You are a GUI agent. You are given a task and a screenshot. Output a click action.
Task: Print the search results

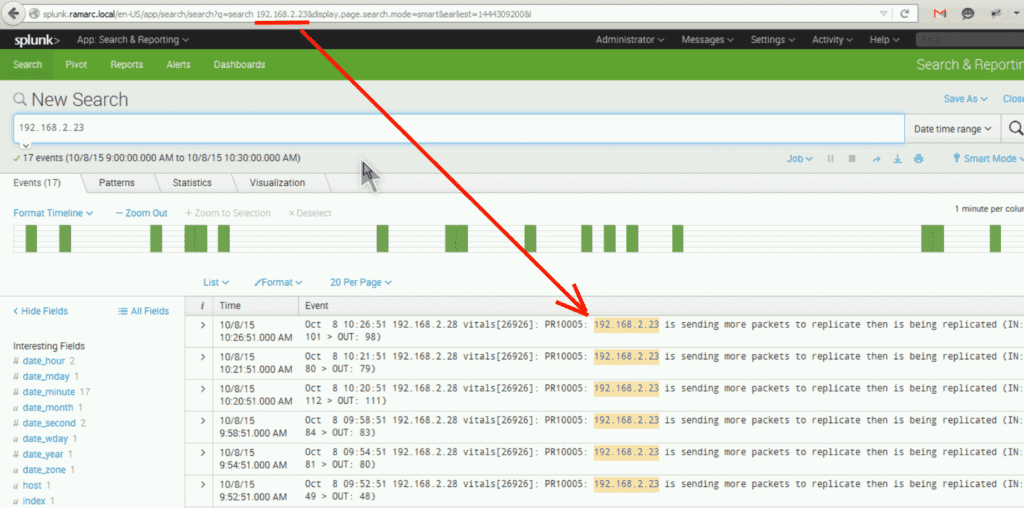click(919, 159)
